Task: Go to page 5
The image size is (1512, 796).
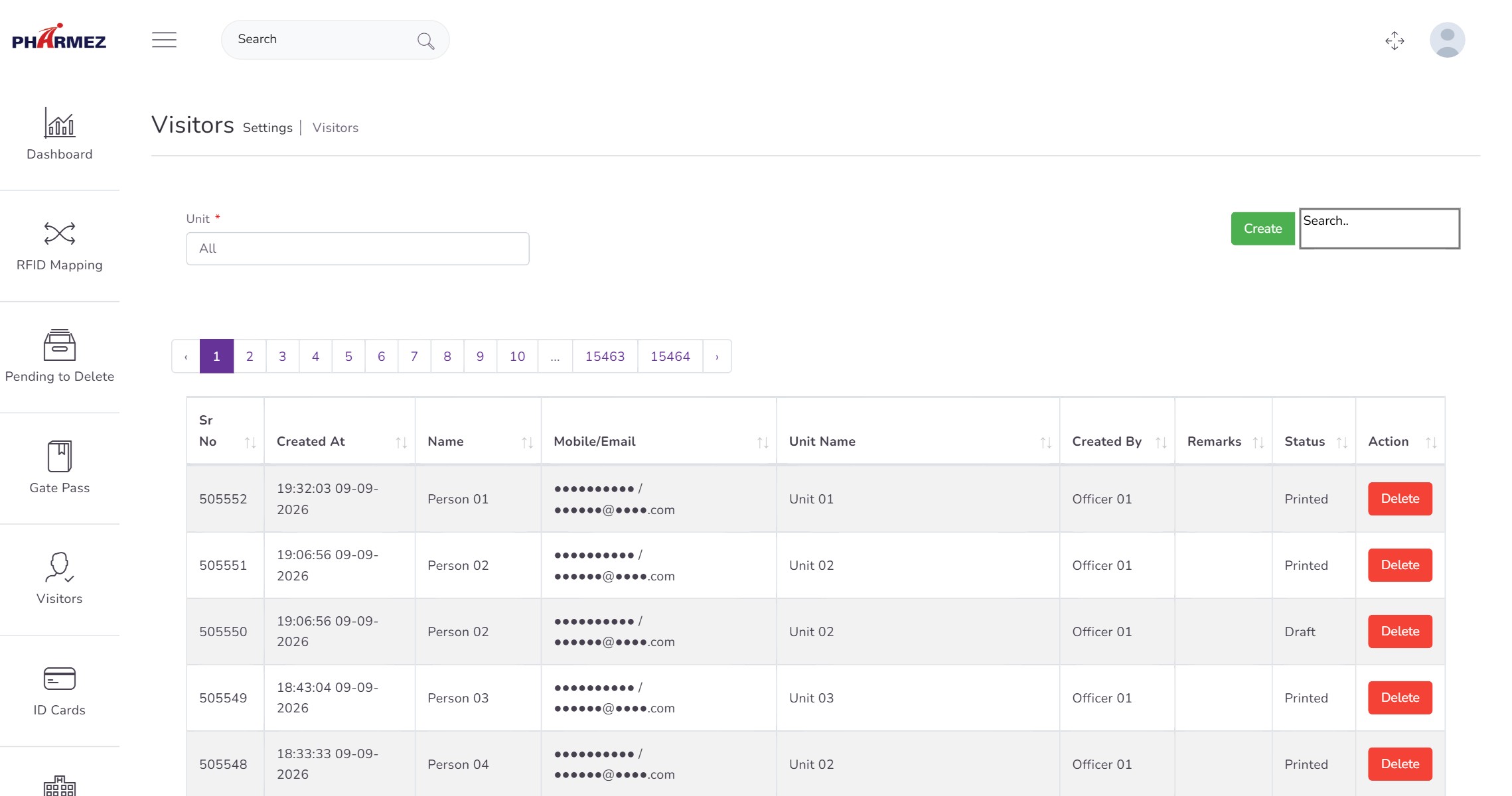Action: [348, 356]
